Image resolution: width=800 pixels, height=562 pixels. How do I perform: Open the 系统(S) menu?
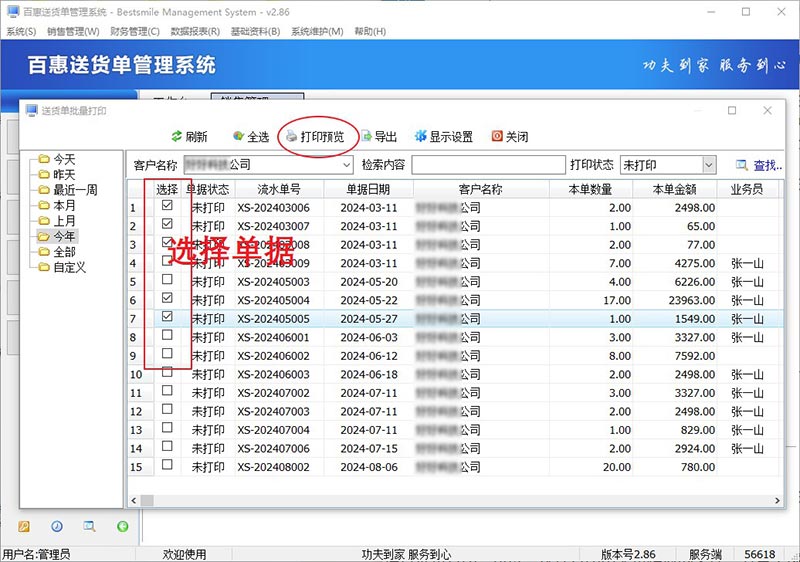[x=21, y=32]
